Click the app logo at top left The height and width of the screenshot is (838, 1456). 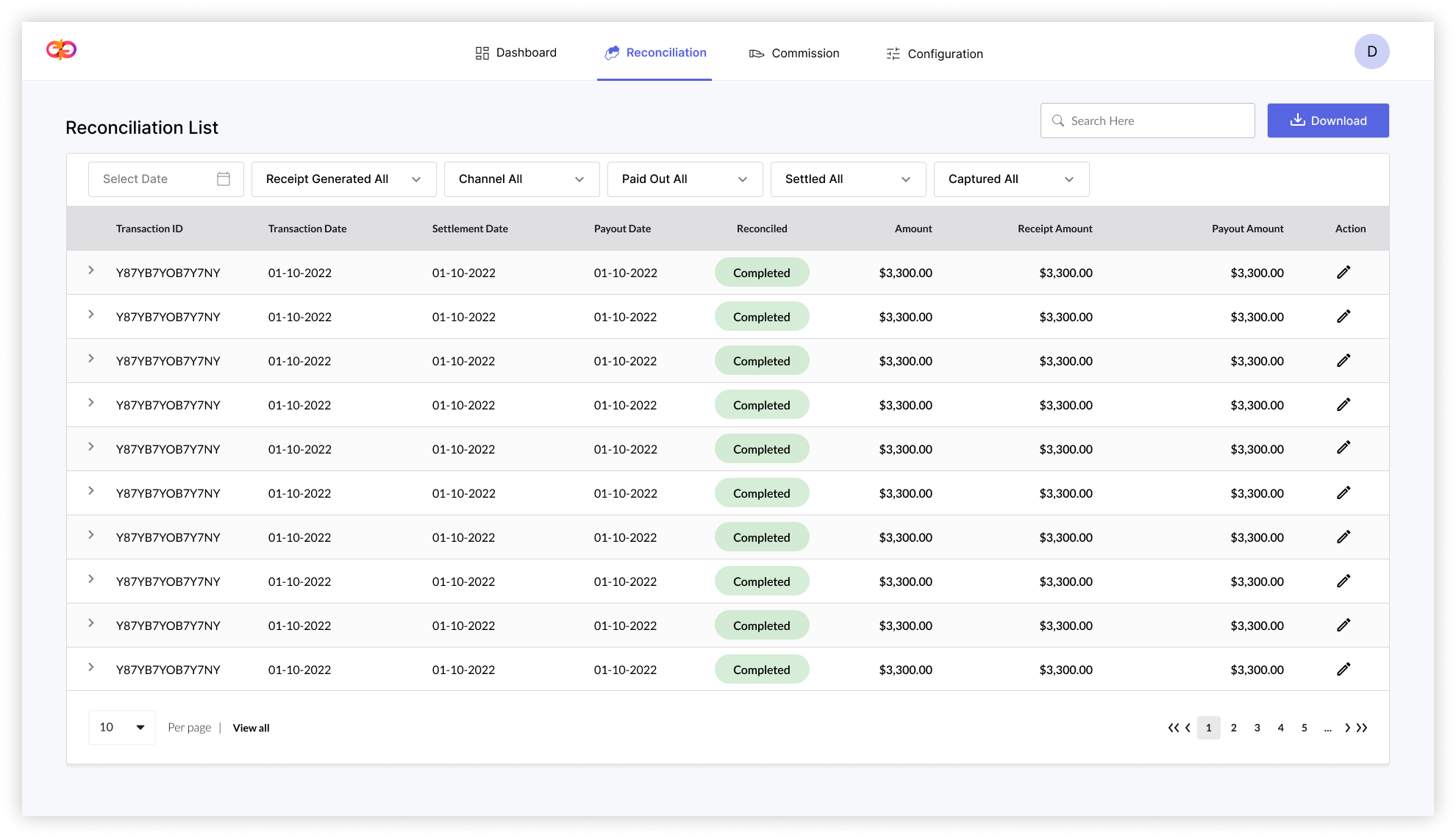pos(61,49)
